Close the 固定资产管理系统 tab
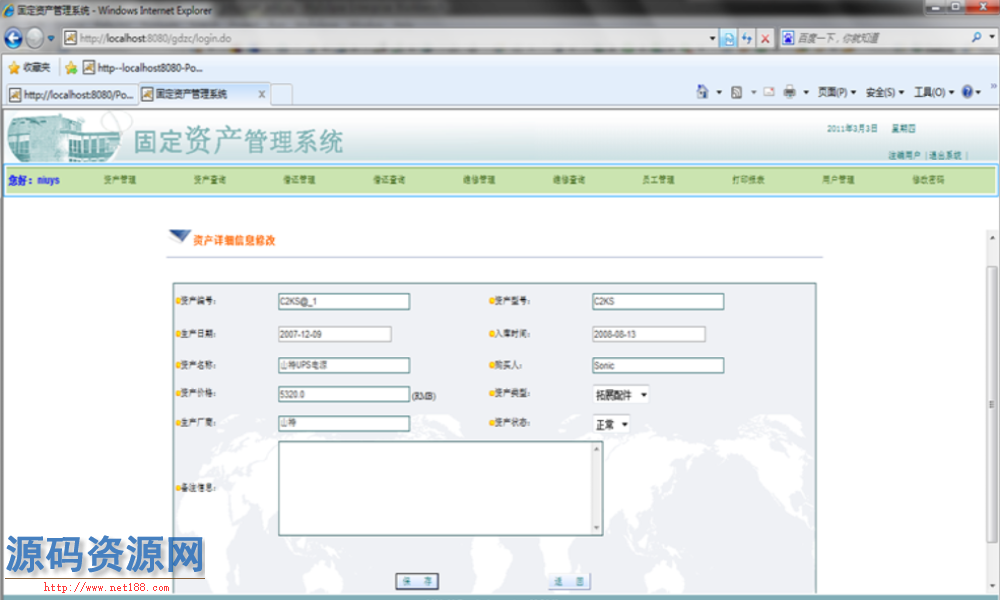1000x600 pixels. [261, 94]
